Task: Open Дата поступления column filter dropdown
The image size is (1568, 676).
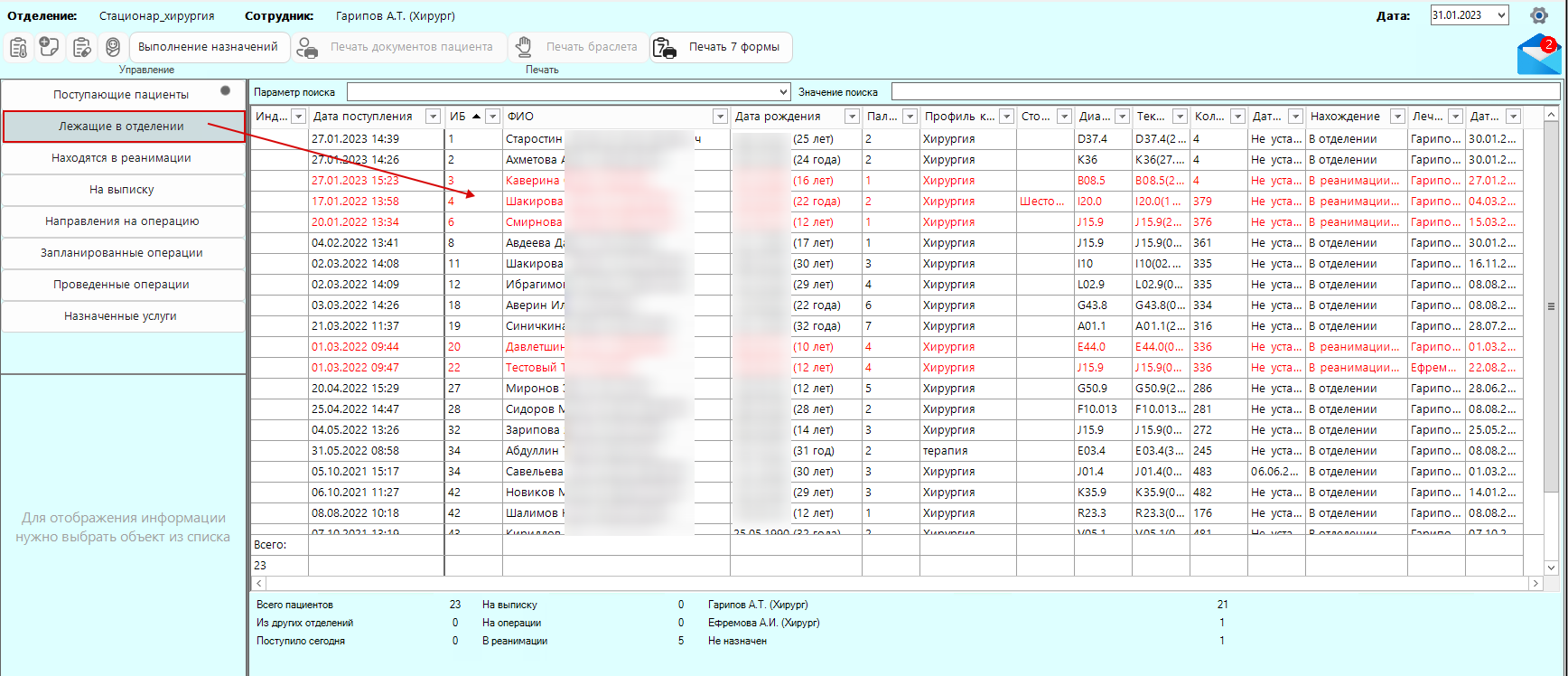Action: pyautogui.click(x=433, y=117)
